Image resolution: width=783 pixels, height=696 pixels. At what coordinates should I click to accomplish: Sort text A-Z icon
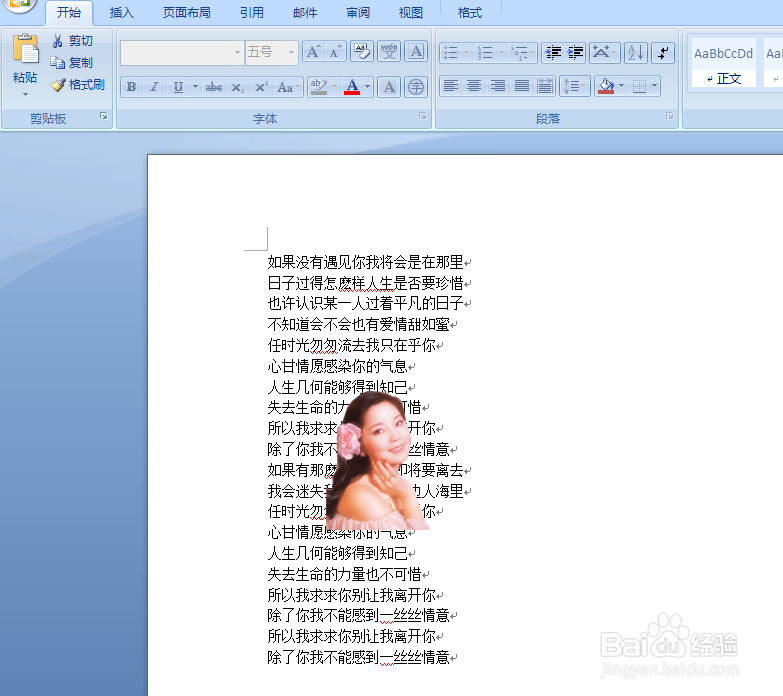(x=636, y=52)
